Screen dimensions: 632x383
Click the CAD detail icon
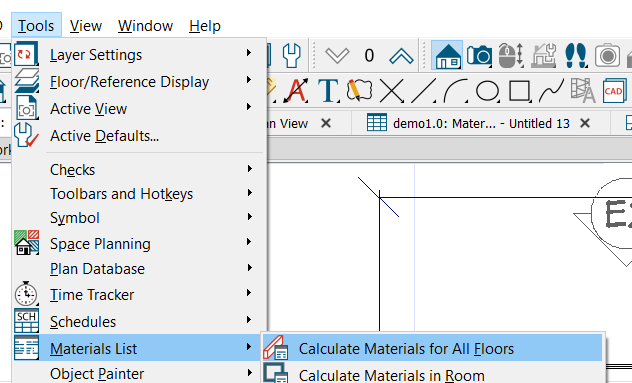[x=615, y=91]
